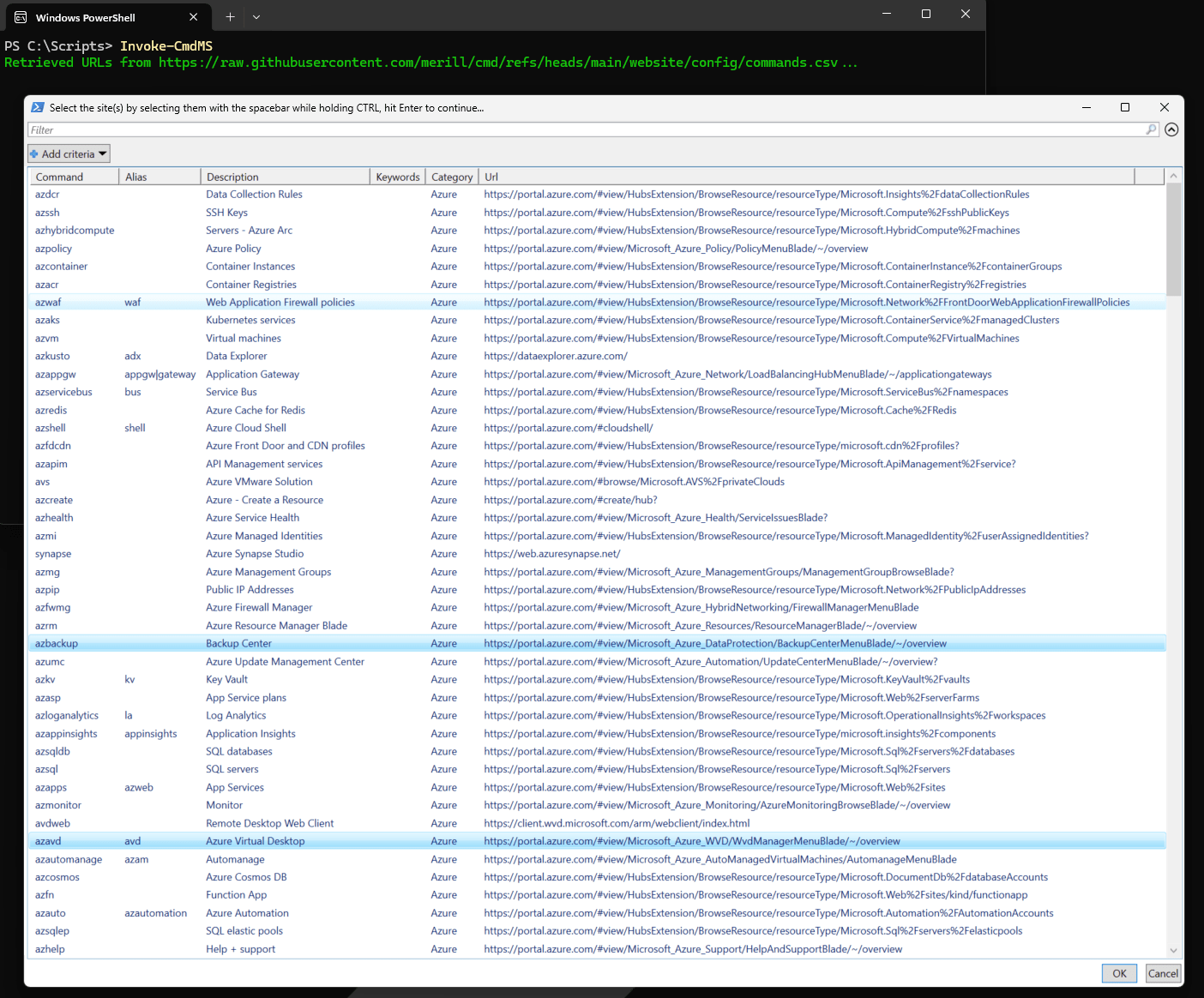
Task: Select the Azure VMware Solution row
Action: coord(597,482)
